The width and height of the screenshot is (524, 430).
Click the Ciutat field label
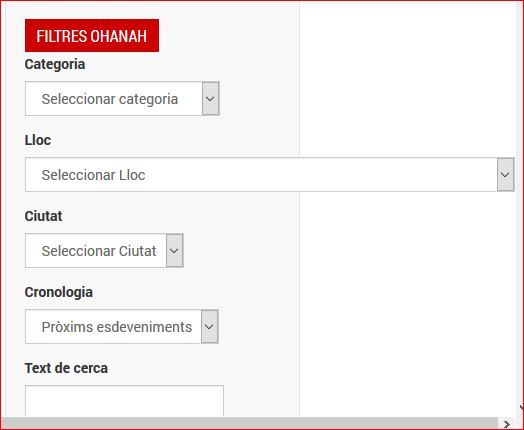(43, 216)
